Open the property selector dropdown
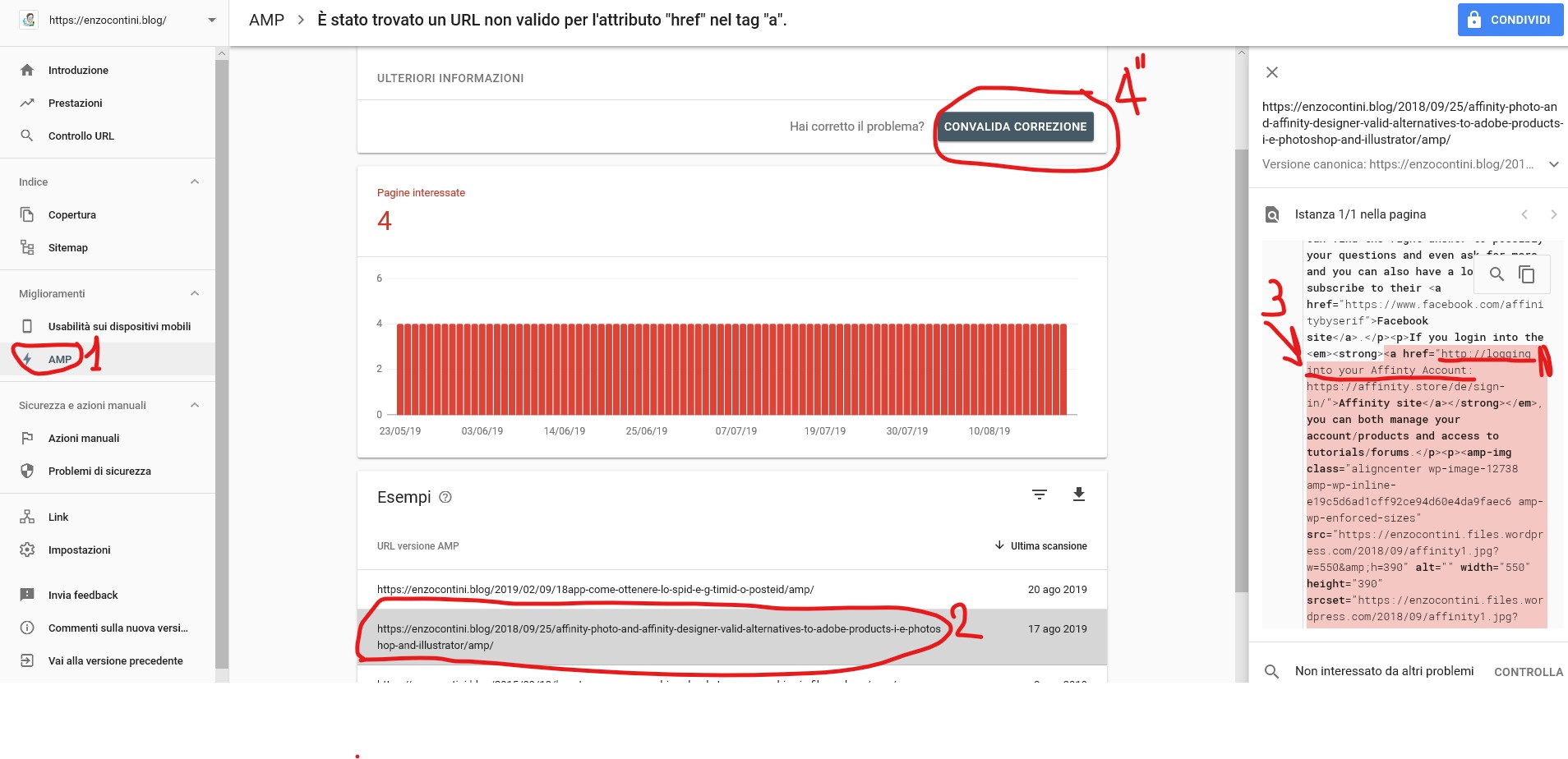This screenshot has width=1568, height=759. 212,20
